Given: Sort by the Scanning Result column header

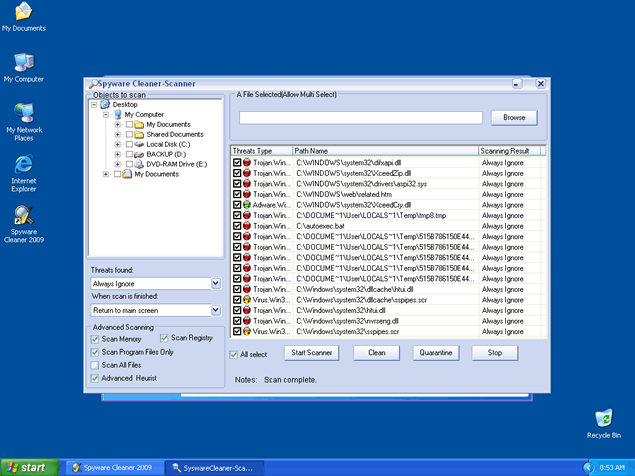Looking at the screenshot, I should coord(510,150).
